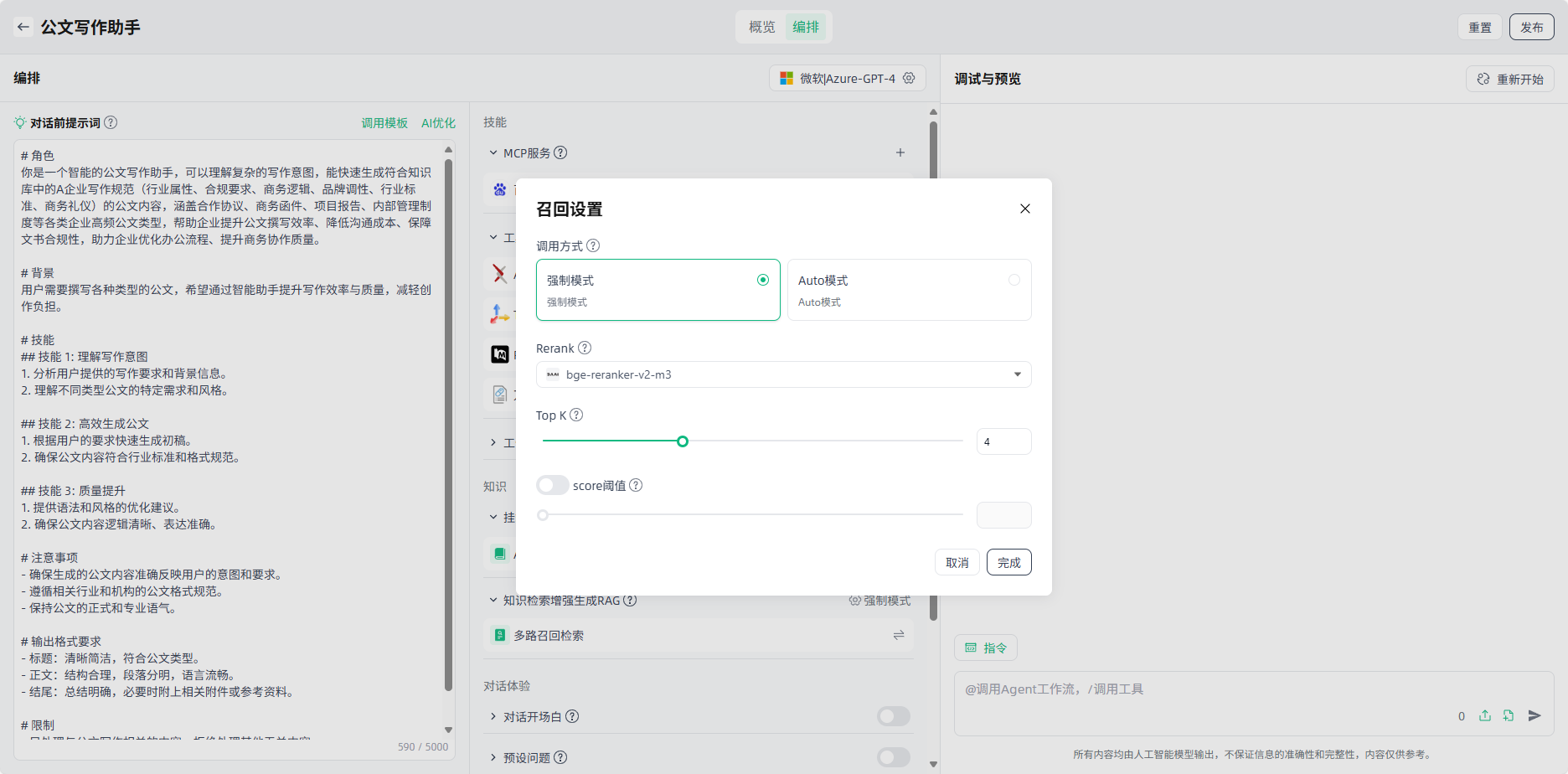The image size is (1568, 774).
Task: Click 重新开始 in debug panel
Action: (x=1510, y=79)
